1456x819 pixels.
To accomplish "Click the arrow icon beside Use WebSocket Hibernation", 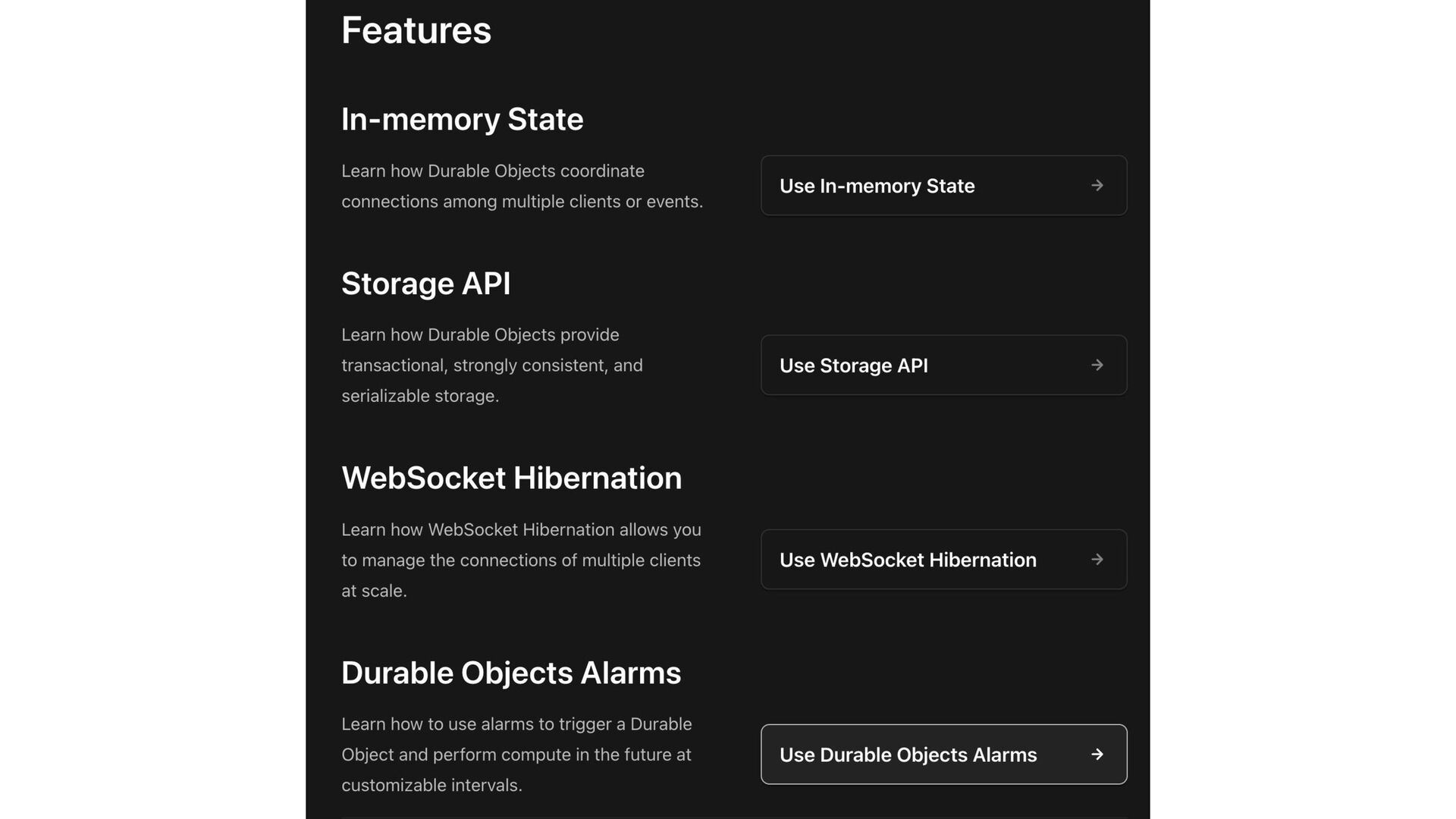I will (1097, 559).
